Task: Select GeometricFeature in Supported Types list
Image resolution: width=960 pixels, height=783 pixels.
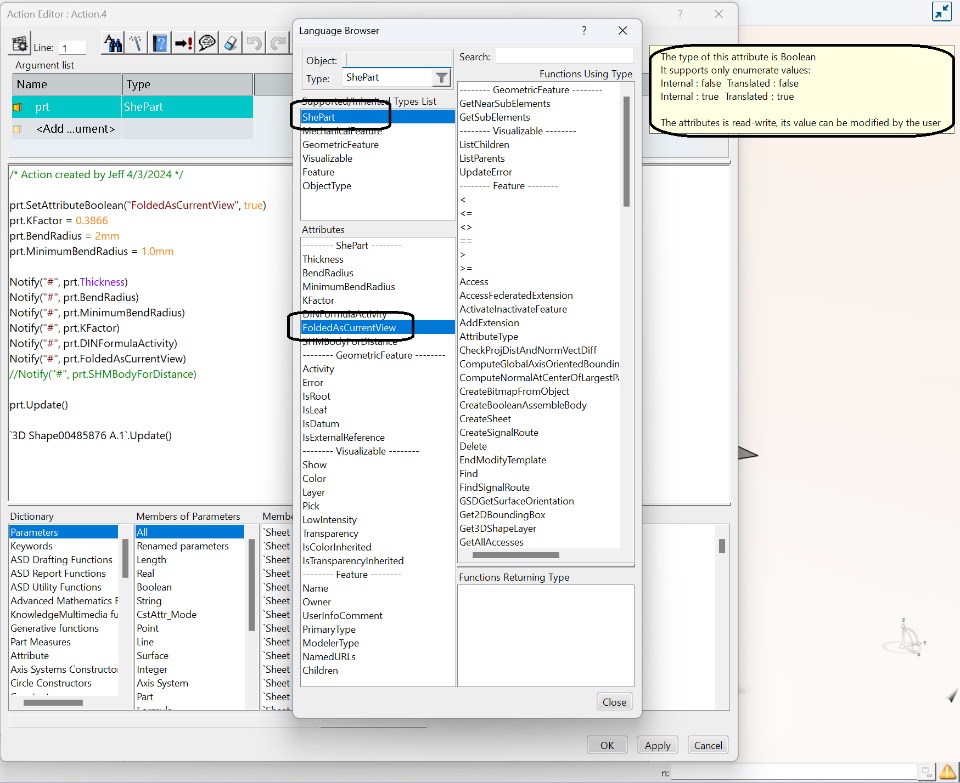Action: coord(340,144)
